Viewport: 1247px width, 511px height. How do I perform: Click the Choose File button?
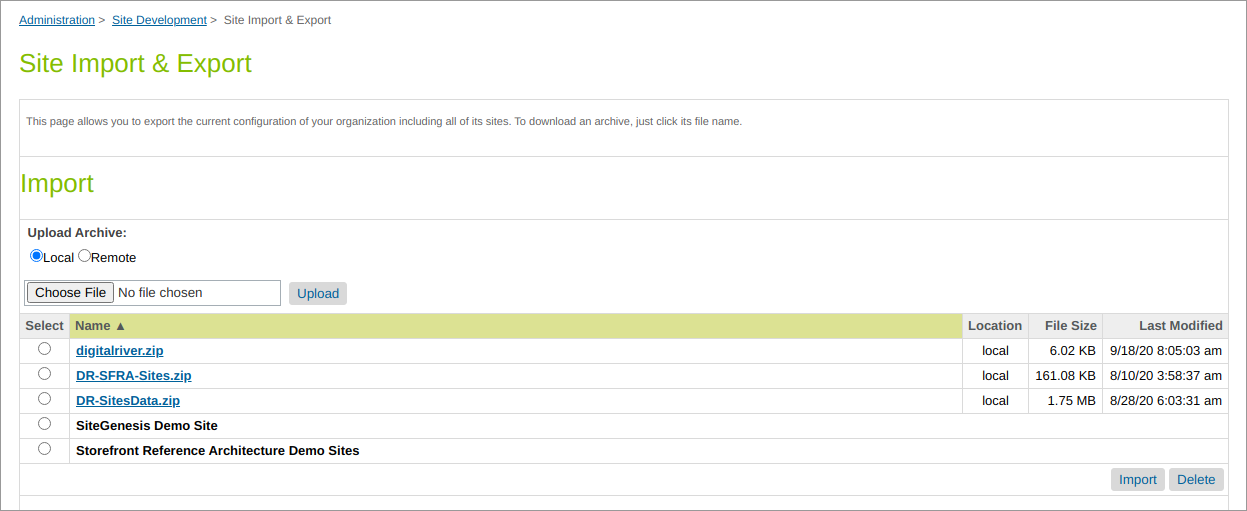coord(70,293)
